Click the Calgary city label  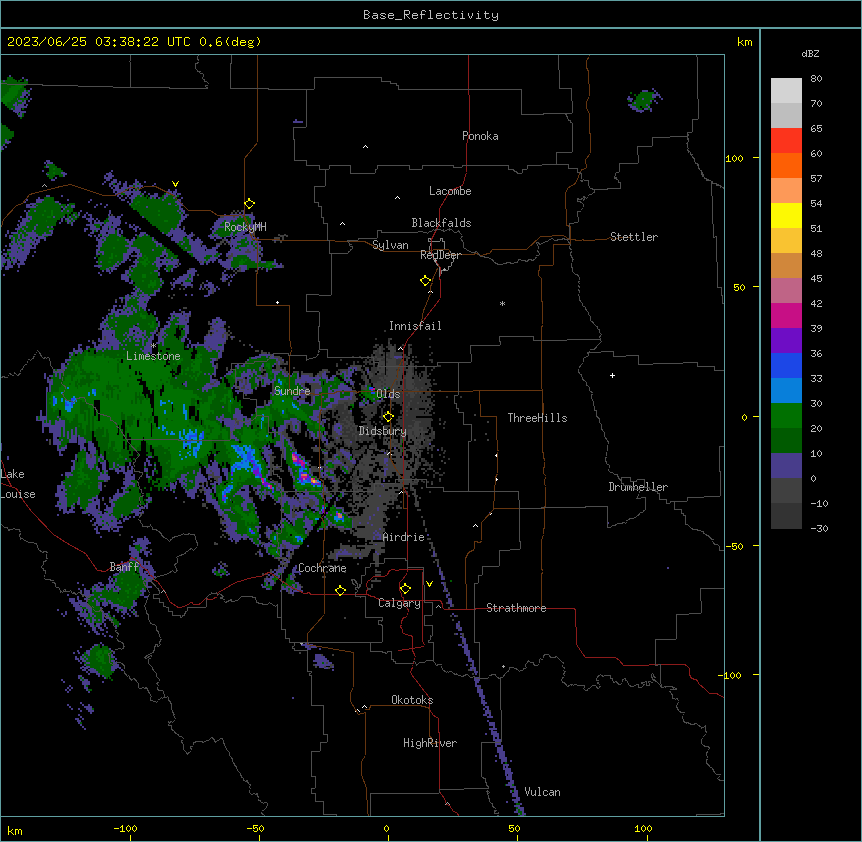[x=399, y=603]
